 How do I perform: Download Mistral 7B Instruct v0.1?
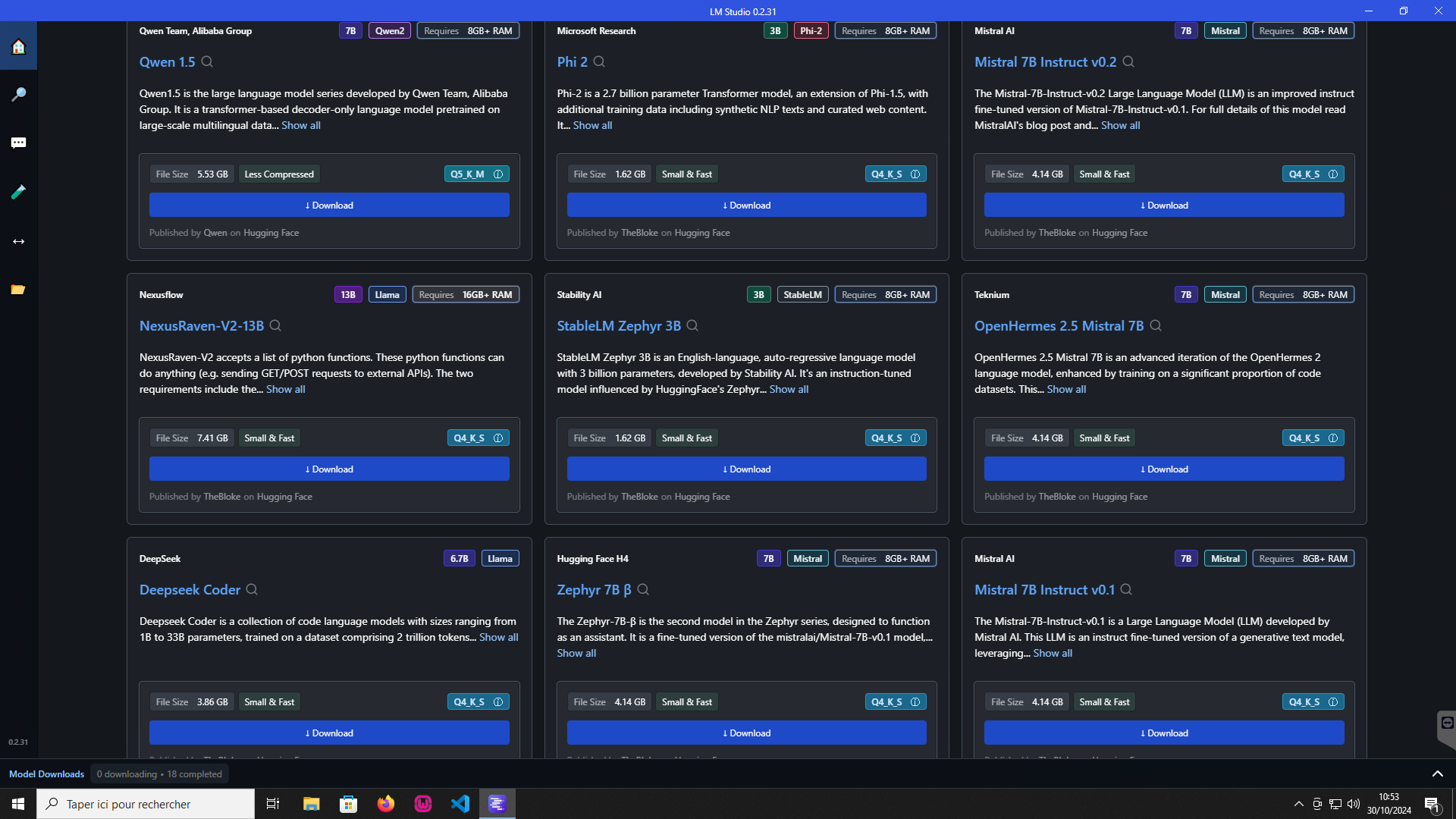point(1164,733)
